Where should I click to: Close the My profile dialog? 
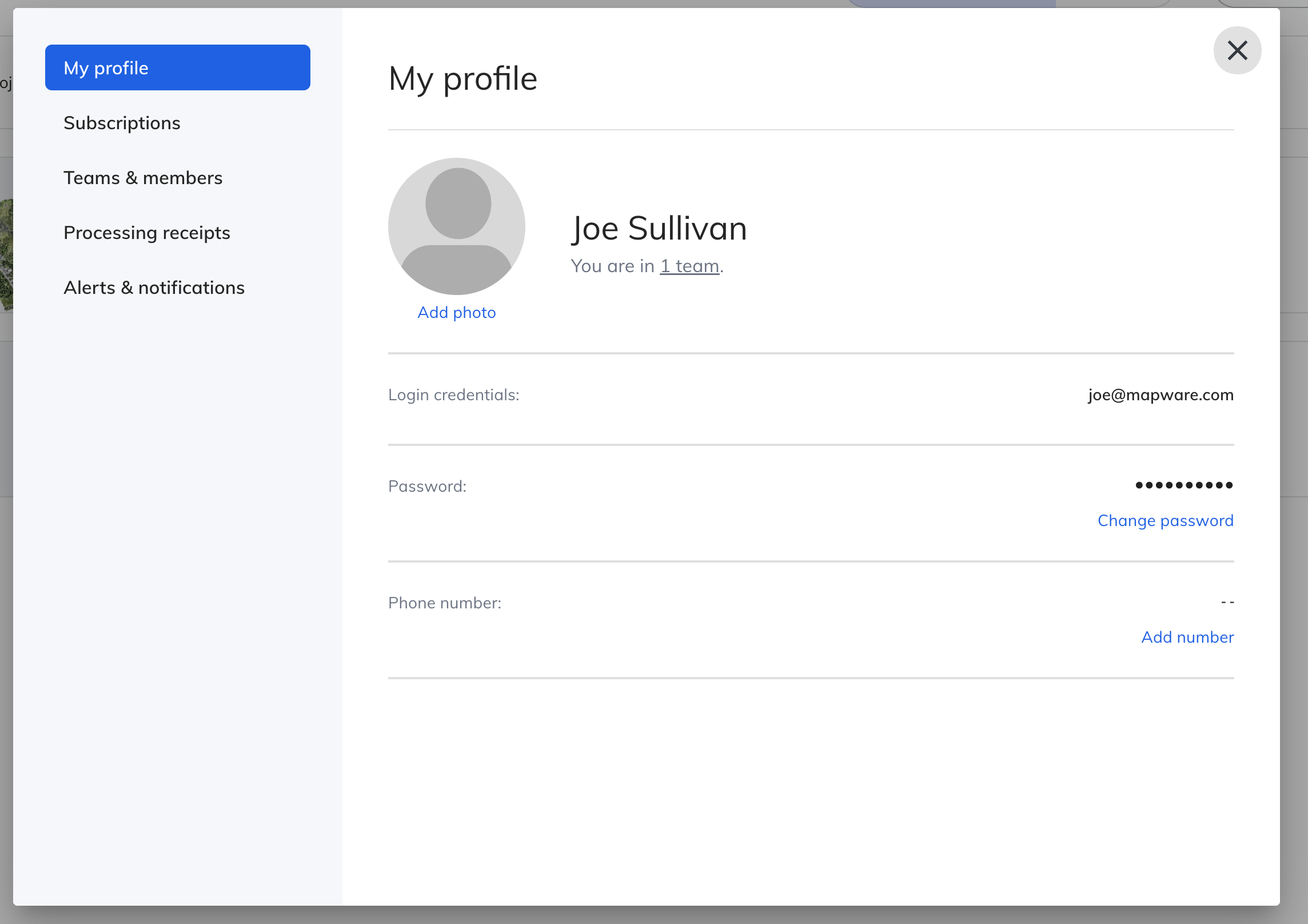pos(1237,50)
